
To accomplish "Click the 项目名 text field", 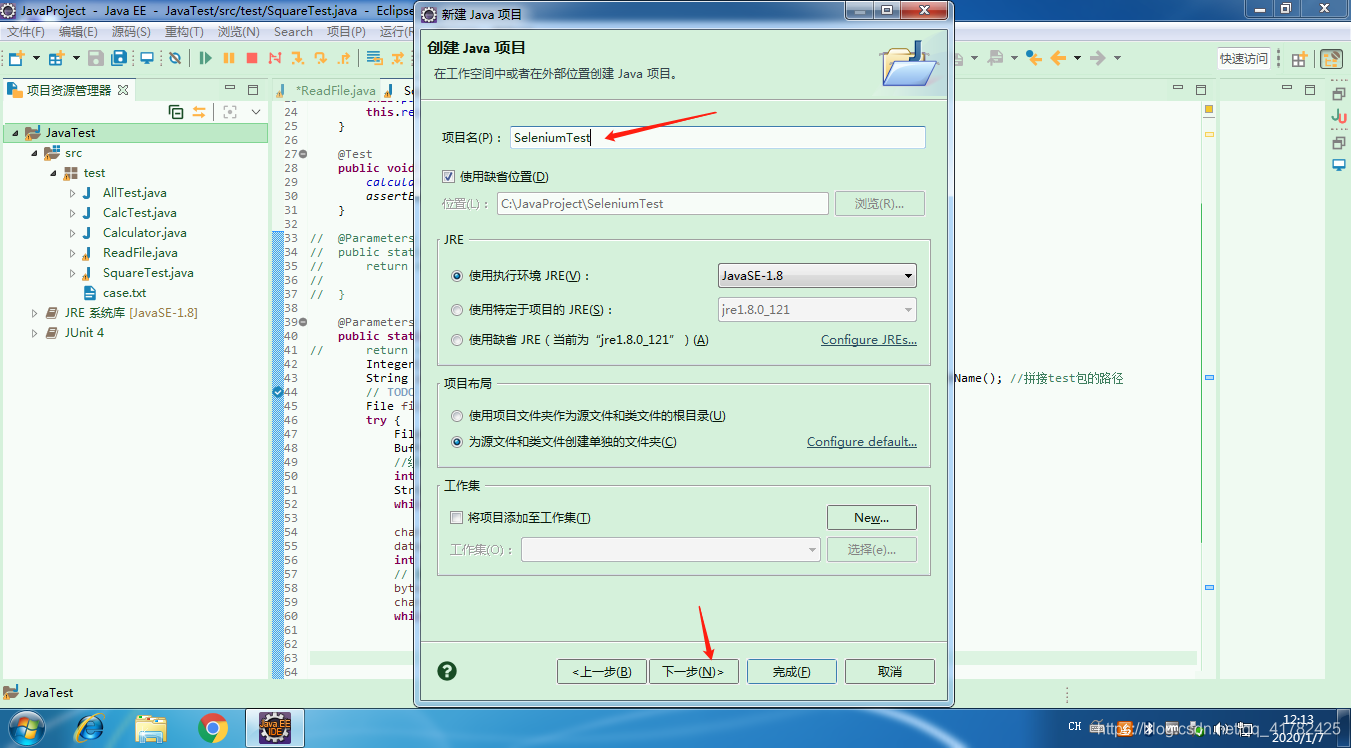I will (x=717, y=138).
